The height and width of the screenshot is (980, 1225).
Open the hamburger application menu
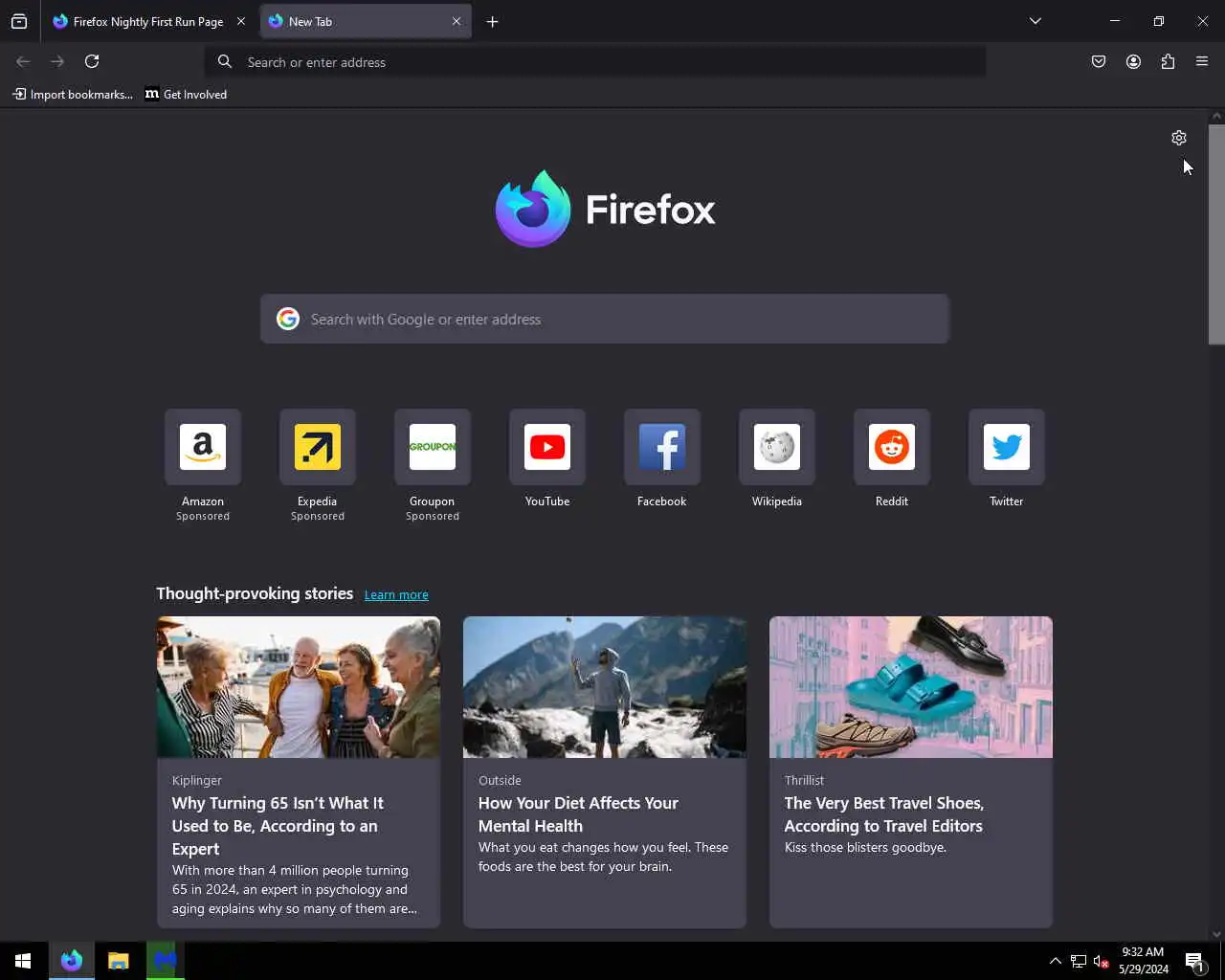[x=1202, y=61]
